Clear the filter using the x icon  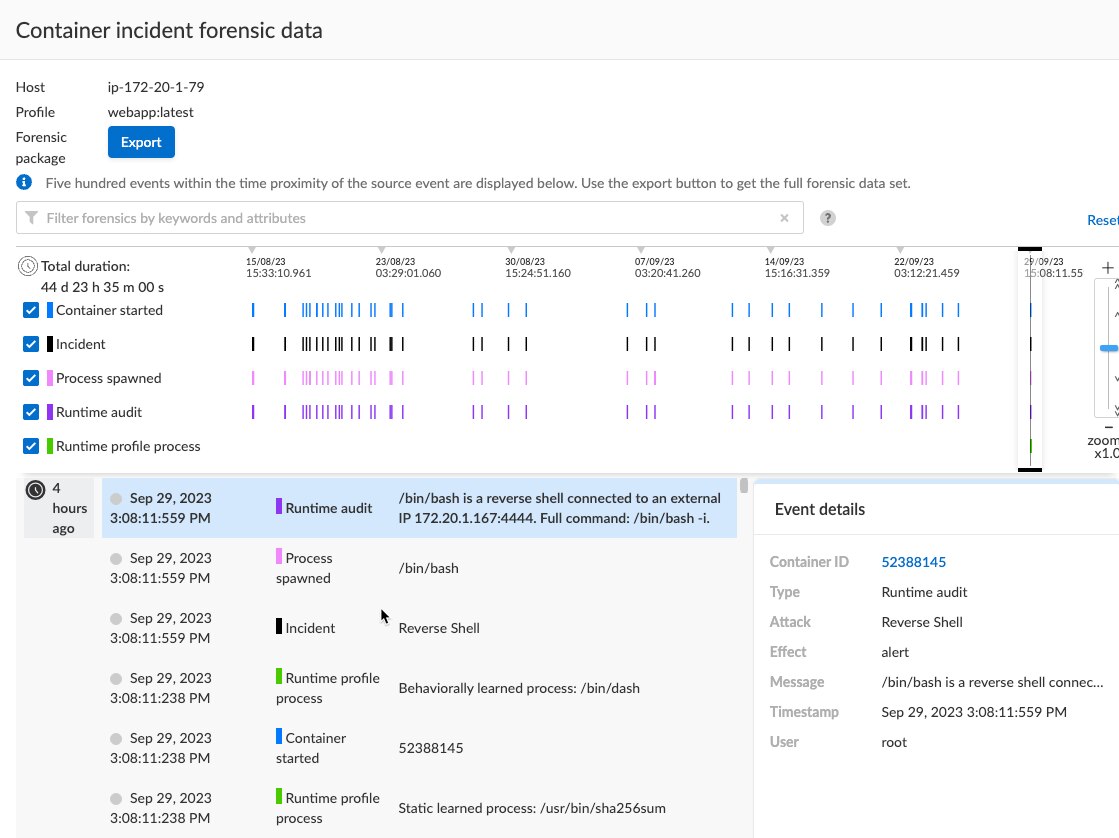pos(784,217)
